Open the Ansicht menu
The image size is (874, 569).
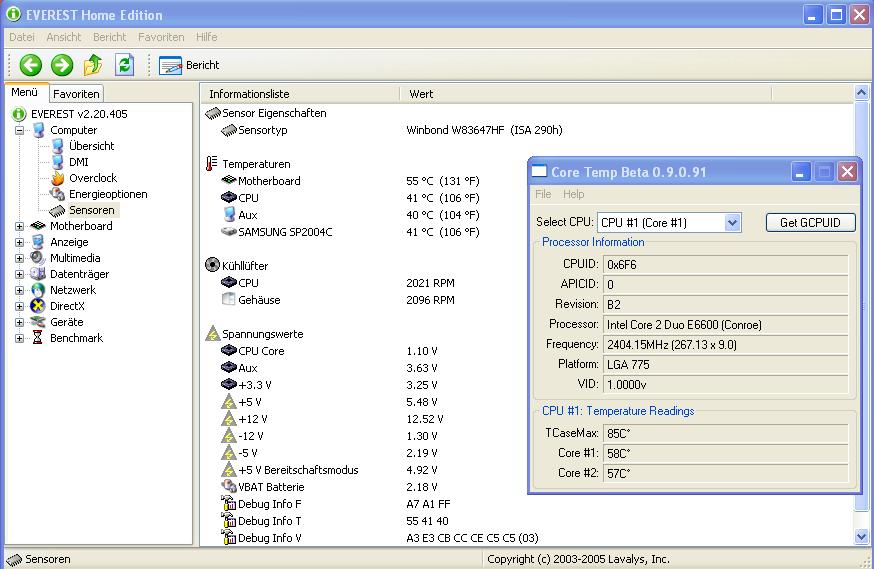pos(64,37)
